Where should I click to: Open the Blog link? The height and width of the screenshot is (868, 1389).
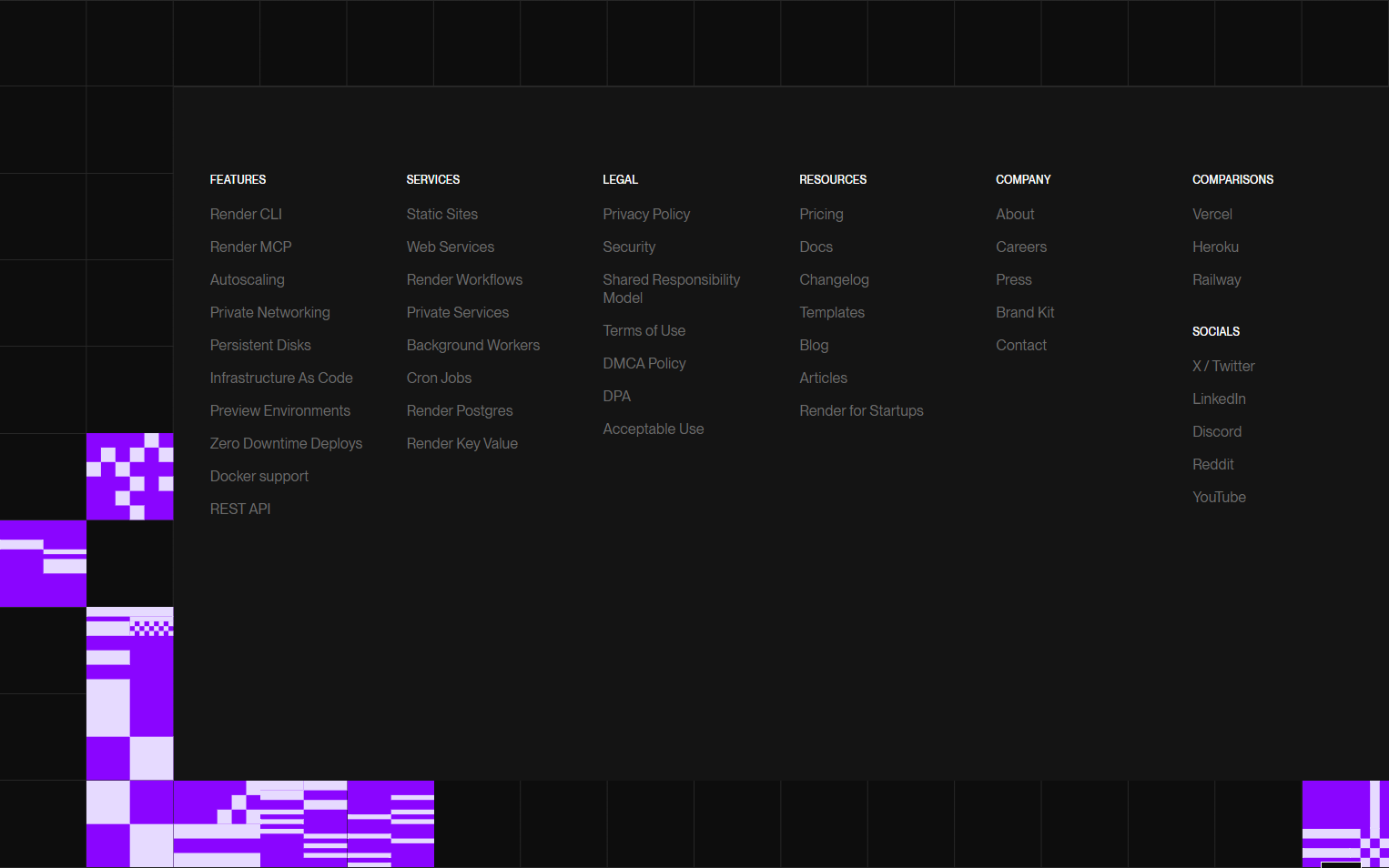[x=814, y=345]
